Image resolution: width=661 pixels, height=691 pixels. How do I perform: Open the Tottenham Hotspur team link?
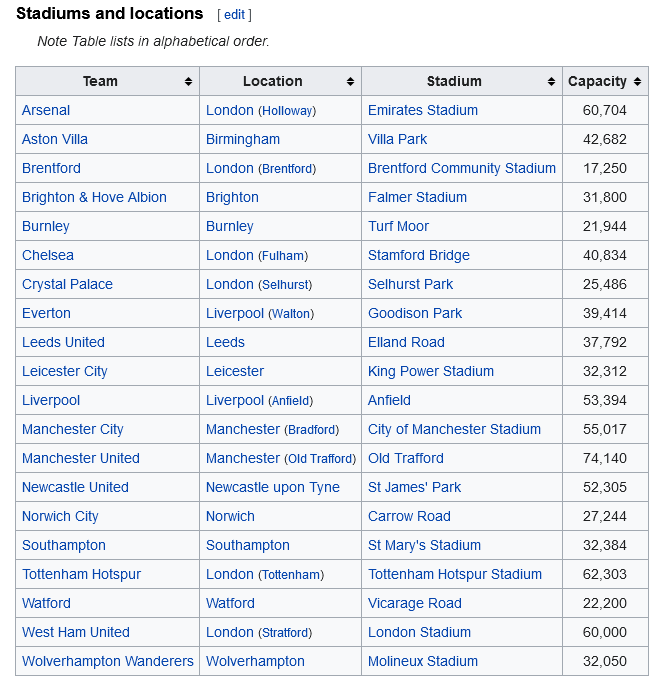(82, 574)
